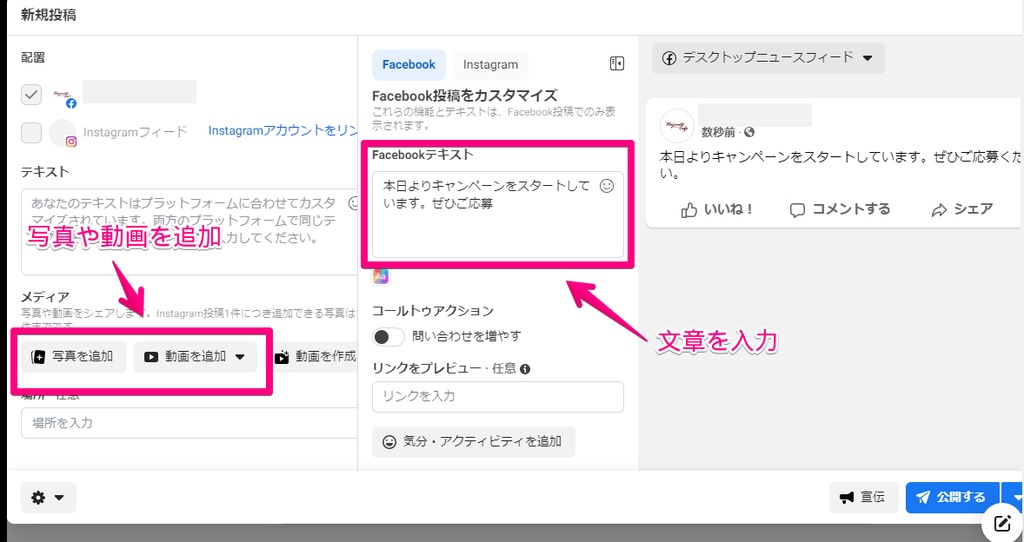Screen dimensions: 1024x542
Task: Toggle the split panel layout icon
Action: tap(616, 63)
